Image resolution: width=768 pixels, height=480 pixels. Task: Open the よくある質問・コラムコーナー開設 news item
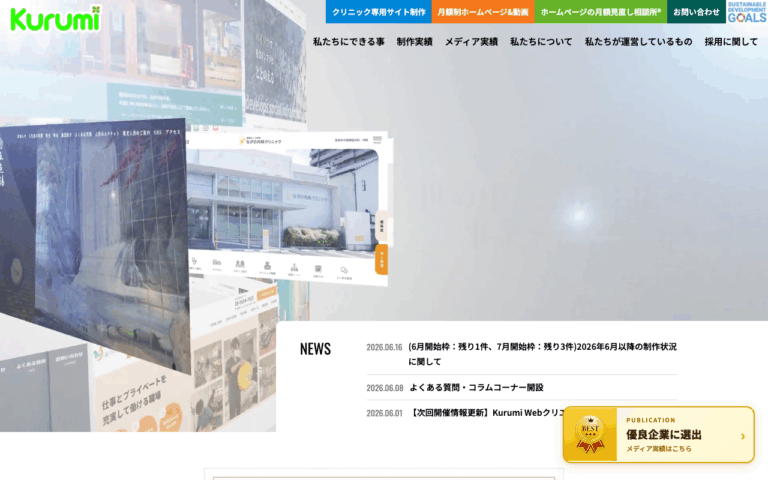476,387
